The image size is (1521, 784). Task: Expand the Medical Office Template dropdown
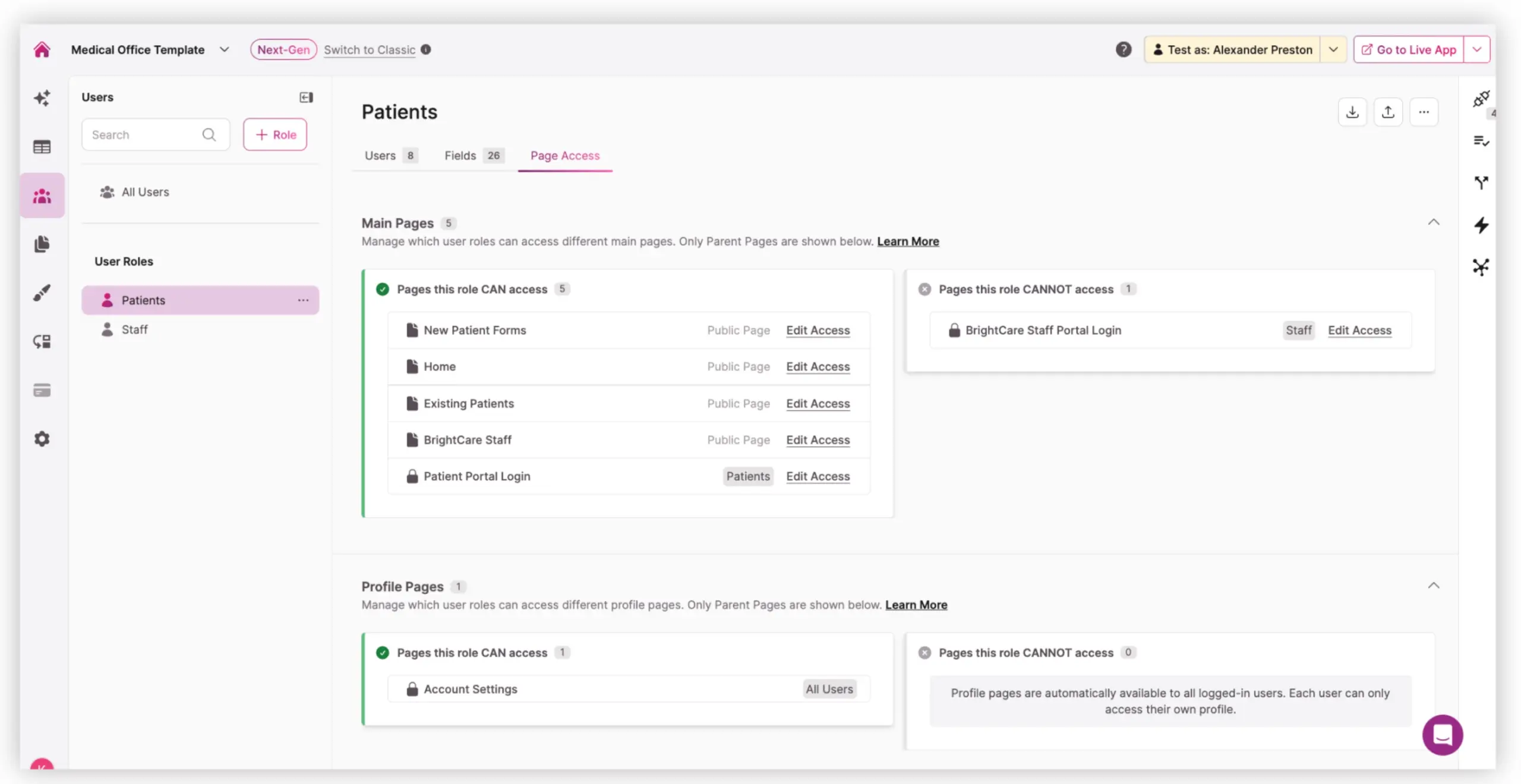tap(224, 50)
